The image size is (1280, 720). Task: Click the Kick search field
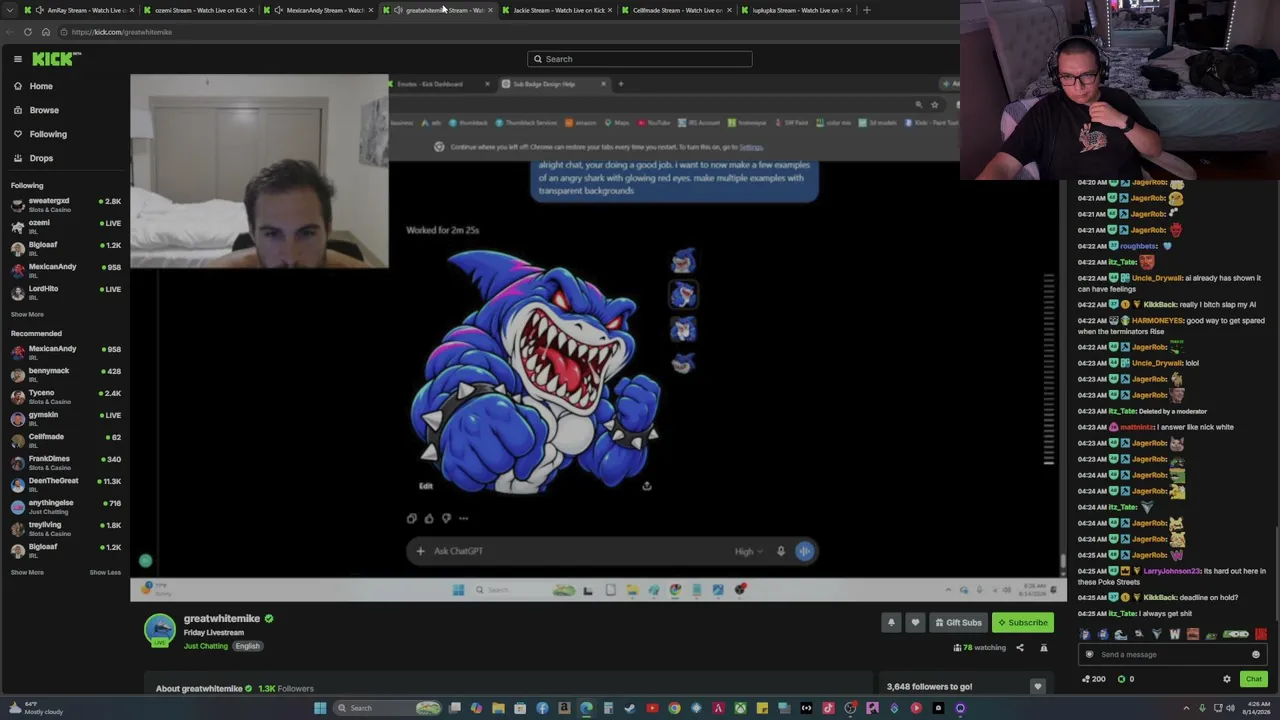point(640,59)
